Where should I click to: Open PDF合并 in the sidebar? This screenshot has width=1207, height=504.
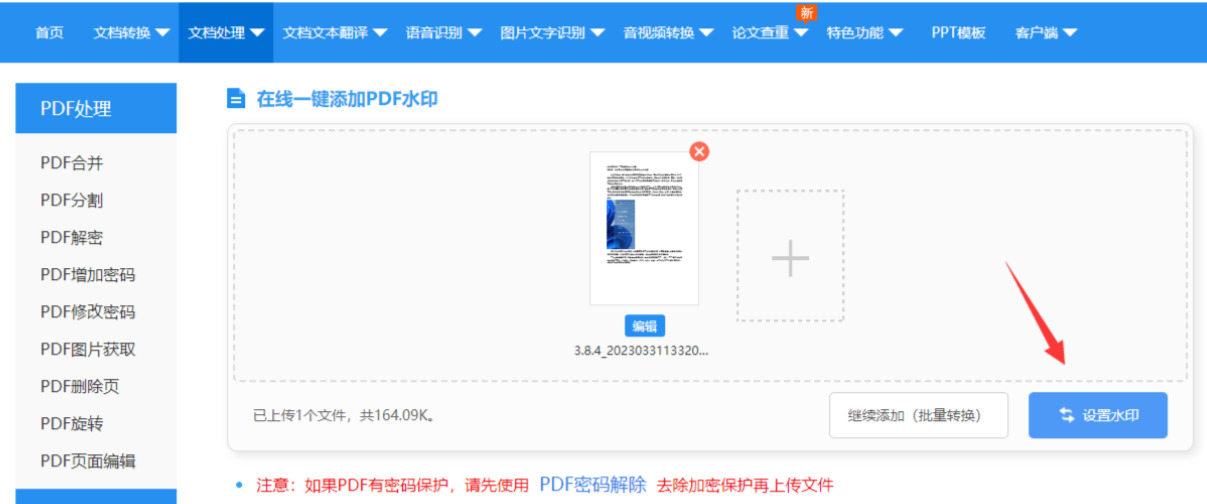(x=72, y=163)
